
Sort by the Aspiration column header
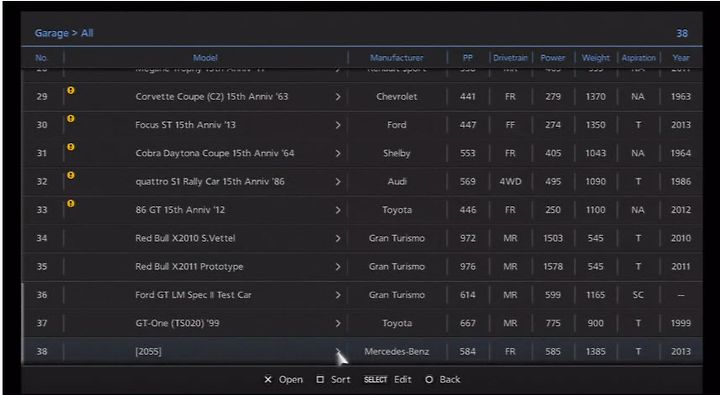tap(638, 58)
